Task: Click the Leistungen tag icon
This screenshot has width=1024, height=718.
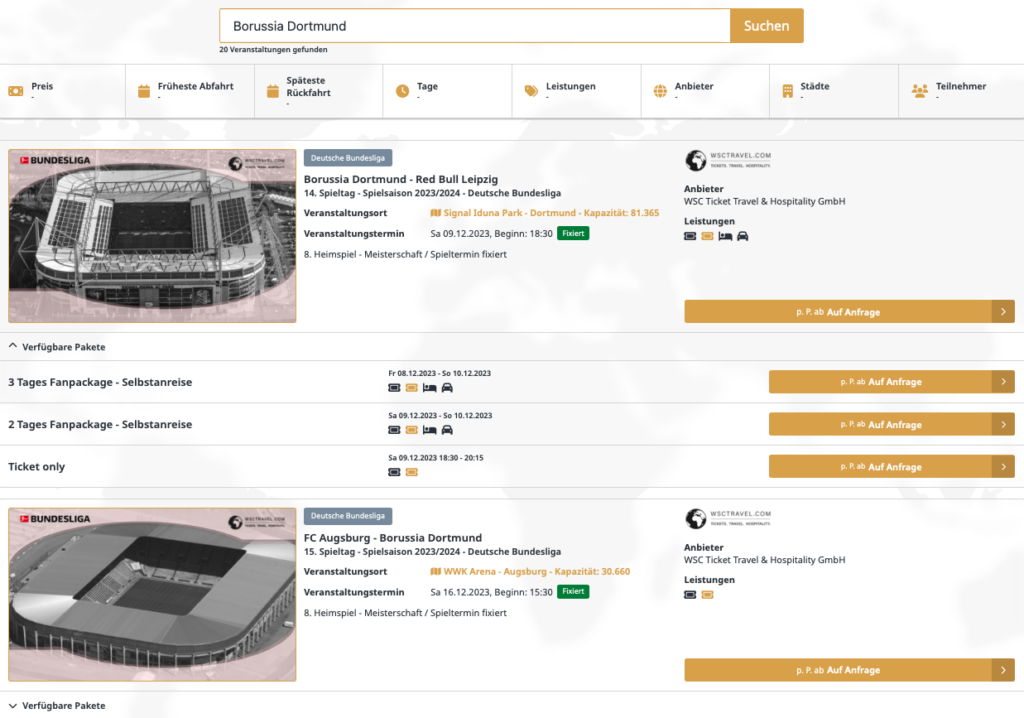Action: [532, 91]
